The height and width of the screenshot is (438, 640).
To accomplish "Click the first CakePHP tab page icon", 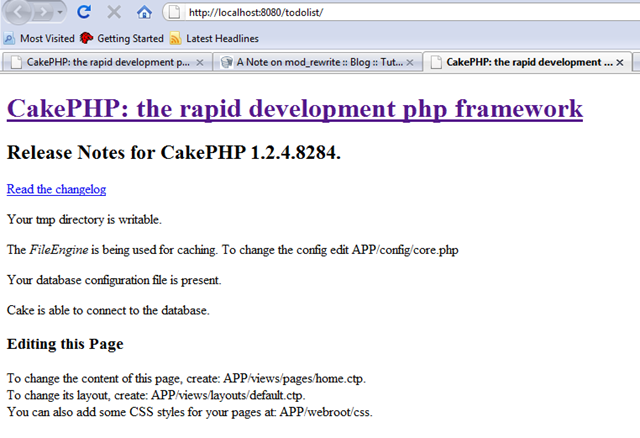I will tap(16, 62).
